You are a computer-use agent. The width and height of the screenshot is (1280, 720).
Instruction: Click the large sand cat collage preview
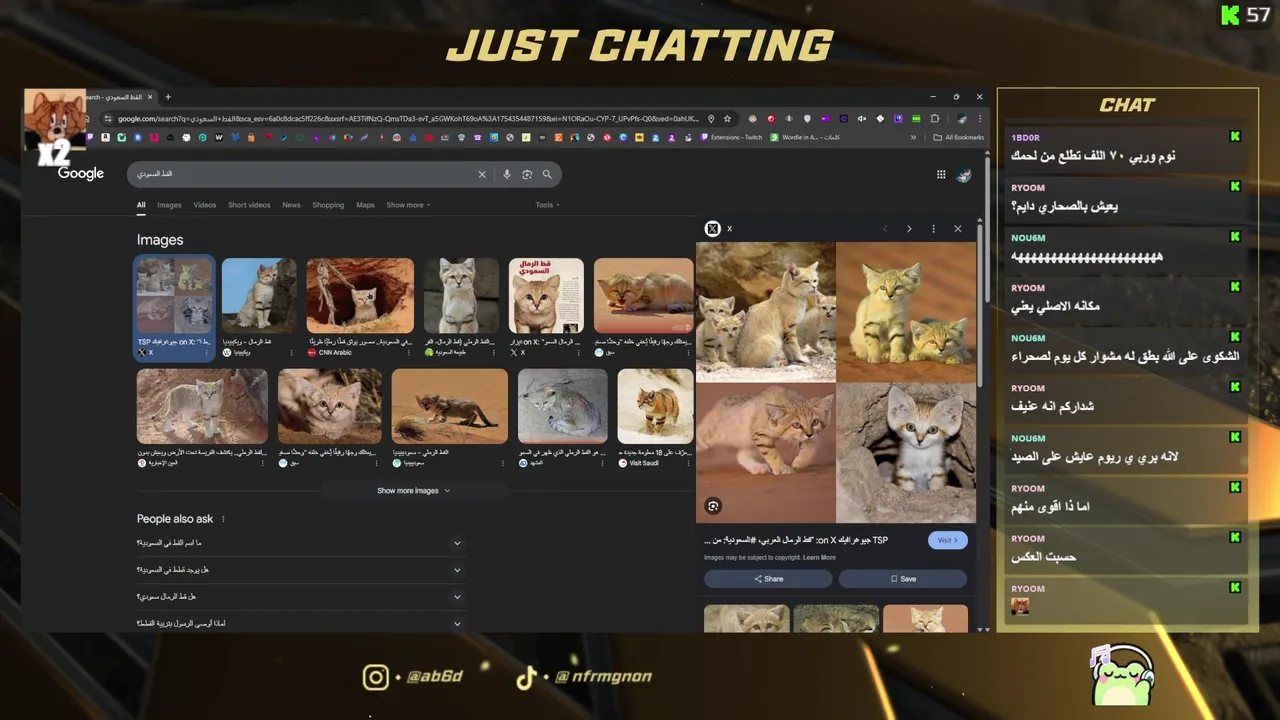pos(836,382)
